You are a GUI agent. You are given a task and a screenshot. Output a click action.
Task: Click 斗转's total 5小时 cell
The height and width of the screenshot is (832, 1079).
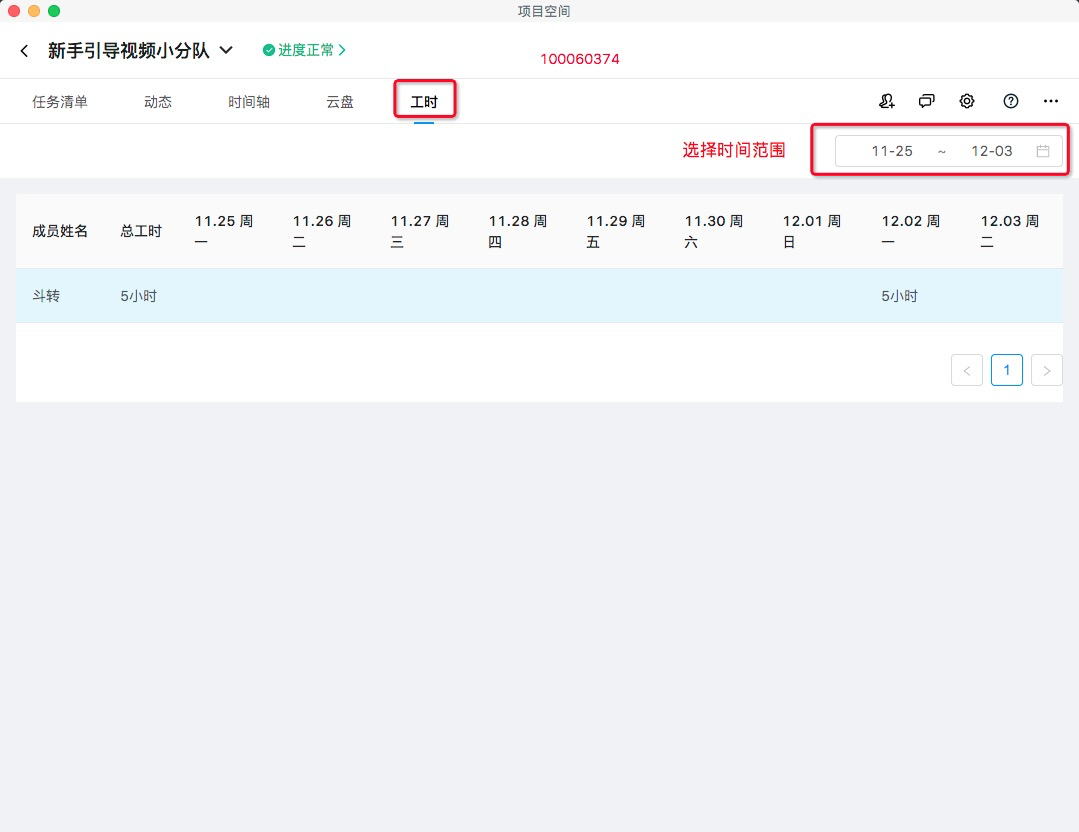click(x=138, y=296)
